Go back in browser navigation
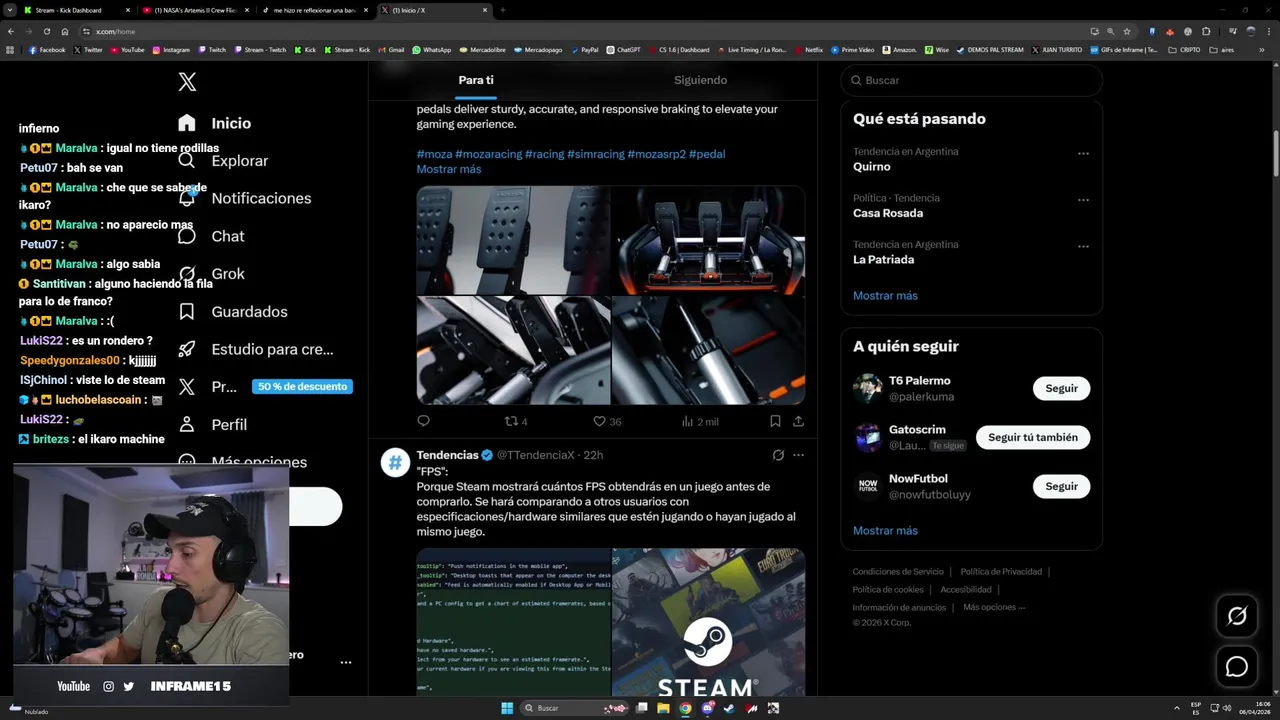 [10, 31]
